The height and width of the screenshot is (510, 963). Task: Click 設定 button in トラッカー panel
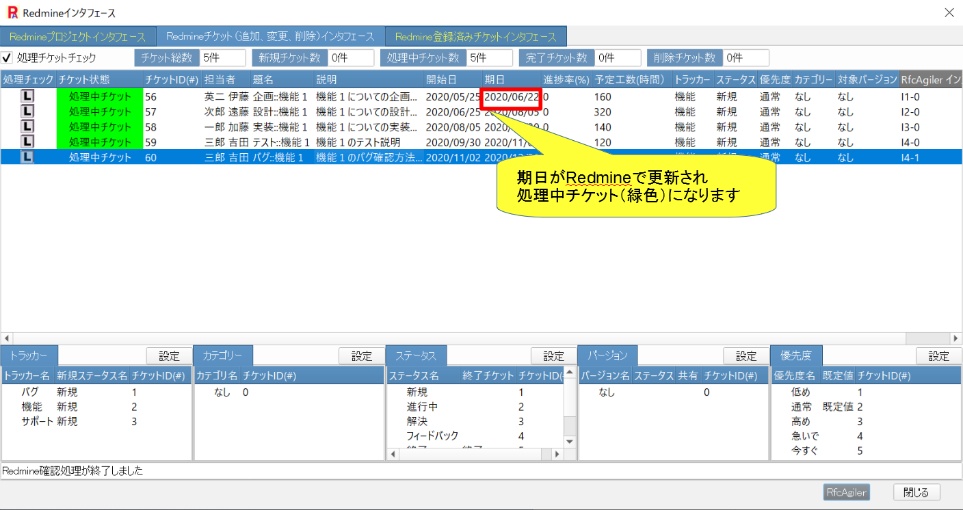pos(169,356)
